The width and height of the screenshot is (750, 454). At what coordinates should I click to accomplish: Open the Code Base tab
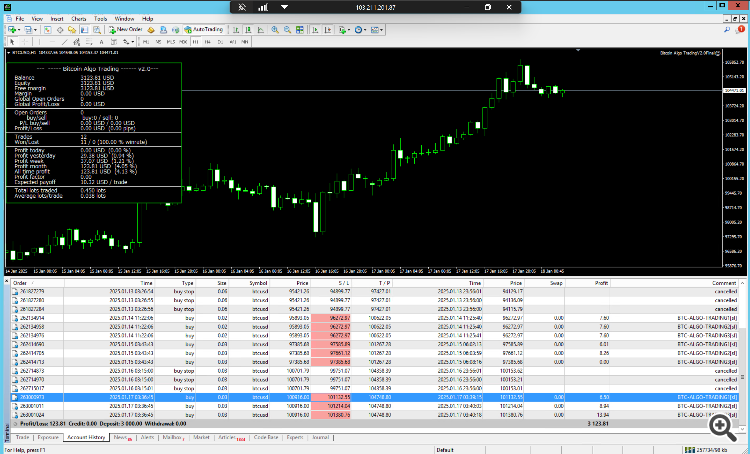click(x=266, y=437)
